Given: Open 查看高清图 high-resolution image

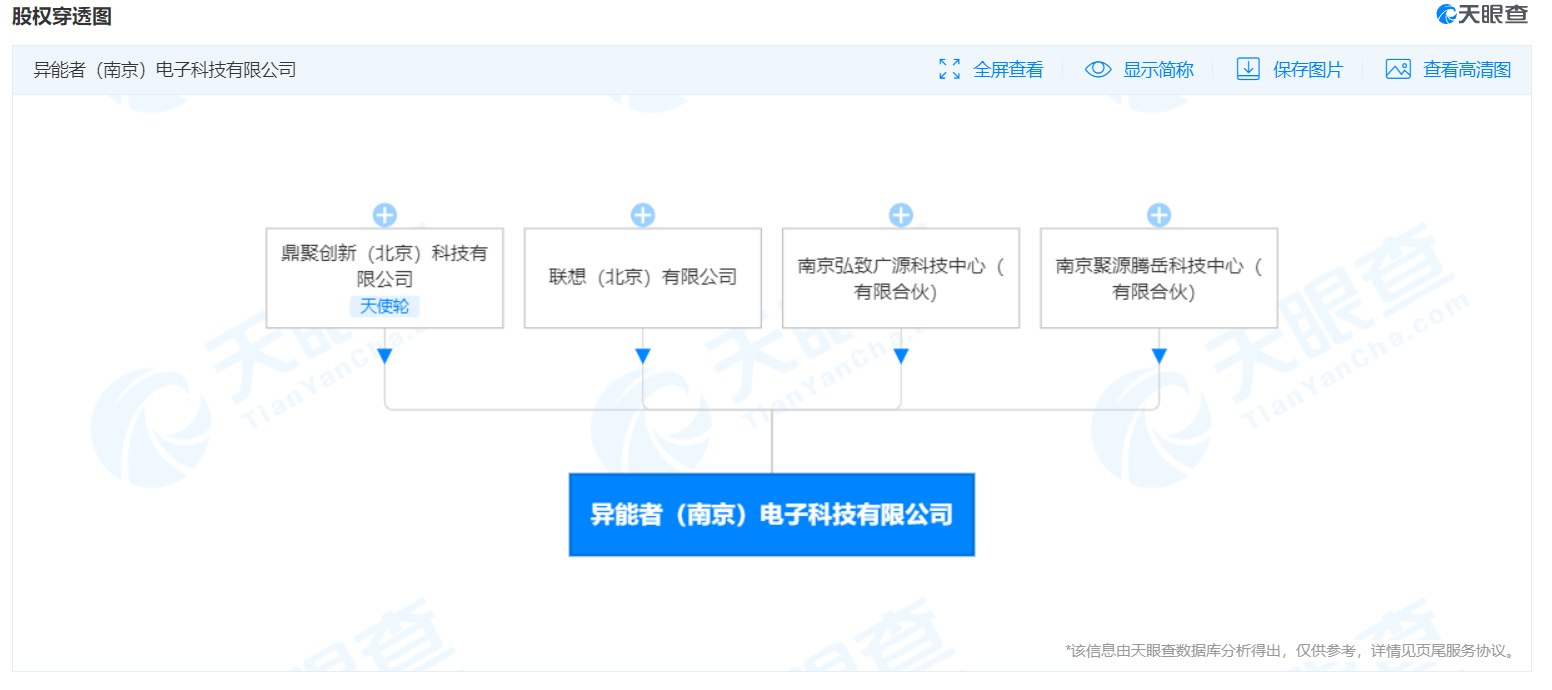Looking at the screenshot, I should tap(1467, 69).
